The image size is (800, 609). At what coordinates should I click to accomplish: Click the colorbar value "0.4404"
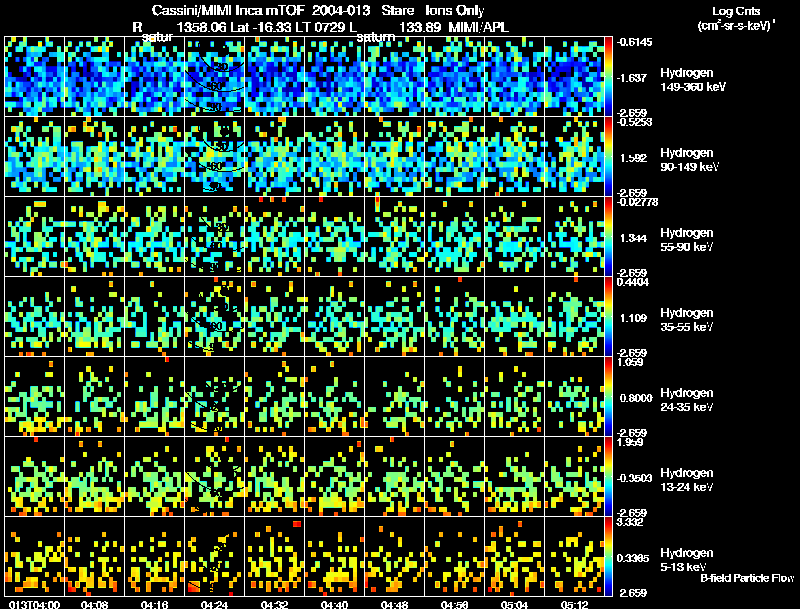[x=633, y=282]
